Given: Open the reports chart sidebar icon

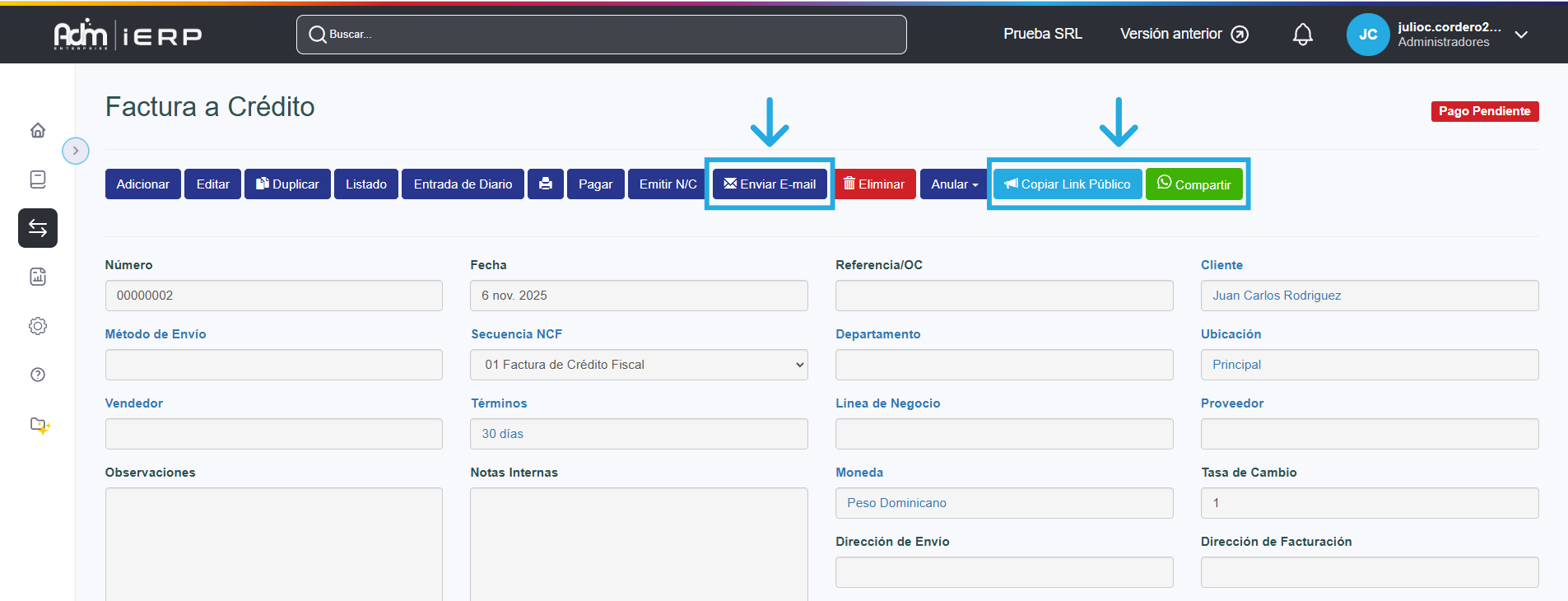Looking at the screenshot, I should pos(38,277).
